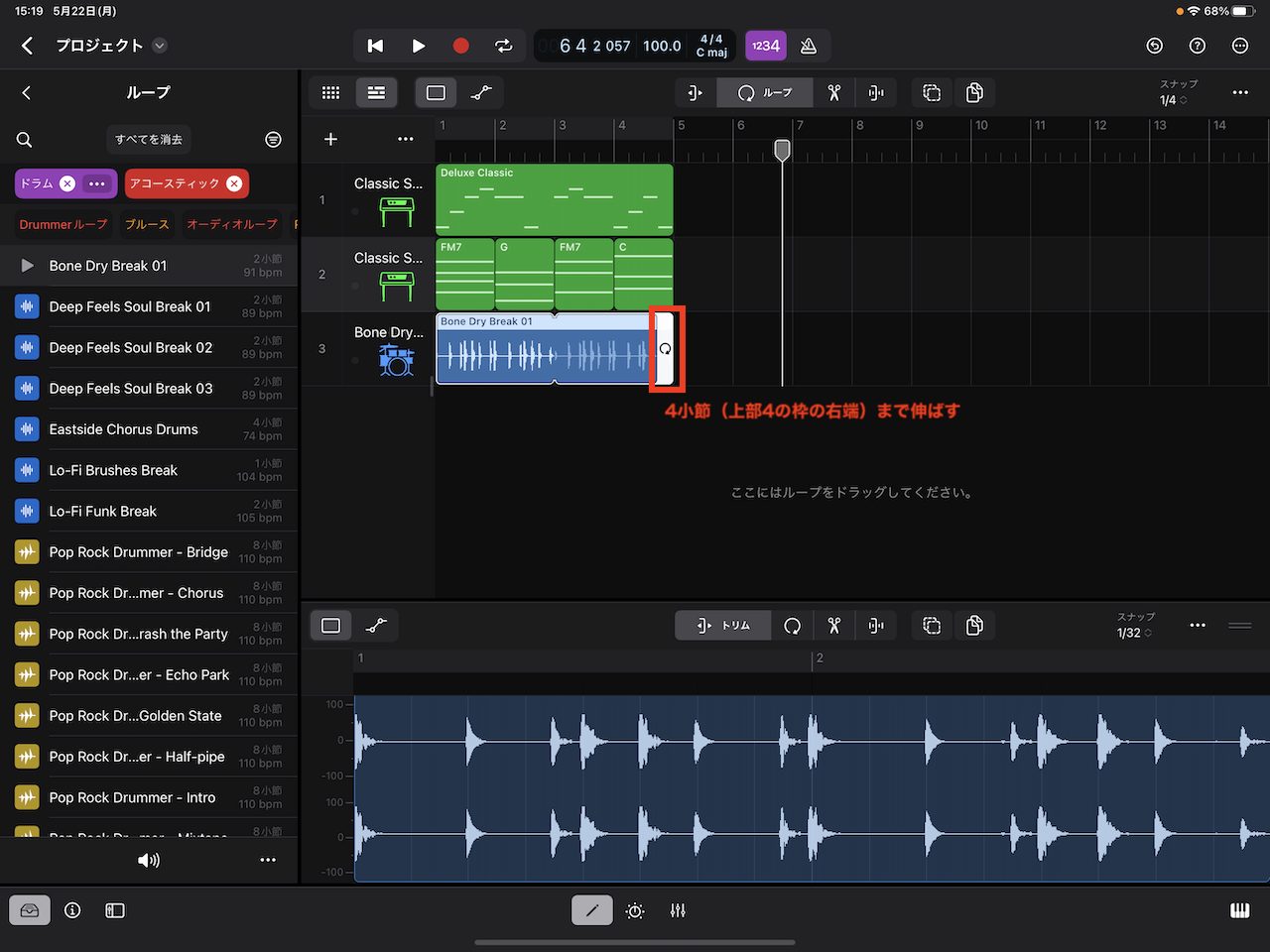This screenshot has height=952, width=1270.
Task: Switch to the grid view icon
Action: [x=331, y=92]
